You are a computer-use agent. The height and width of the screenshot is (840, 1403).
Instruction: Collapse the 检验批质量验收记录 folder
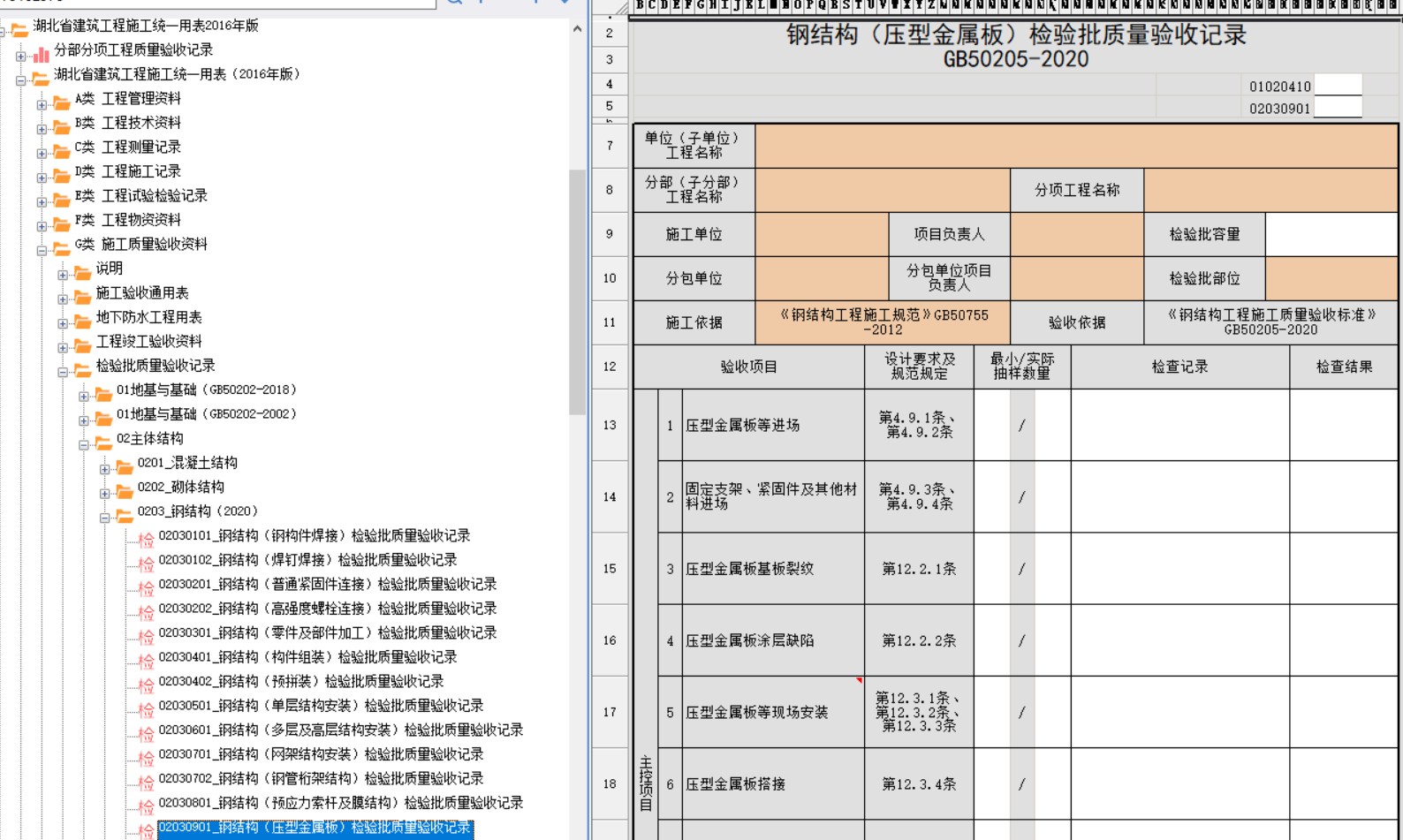(x=63, y=372)
